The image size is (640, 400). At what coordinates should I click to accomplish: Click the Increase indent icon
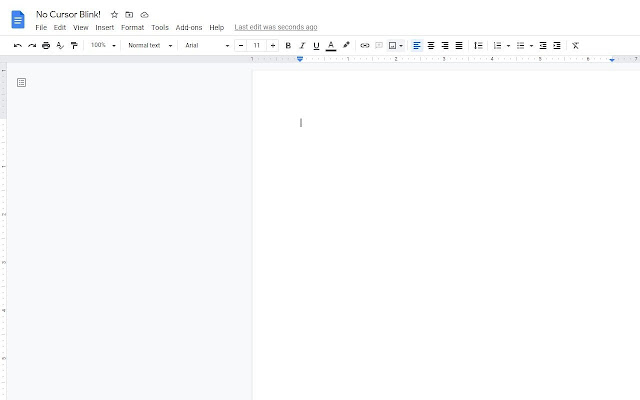pyautogui.click(x=557, y=45)
